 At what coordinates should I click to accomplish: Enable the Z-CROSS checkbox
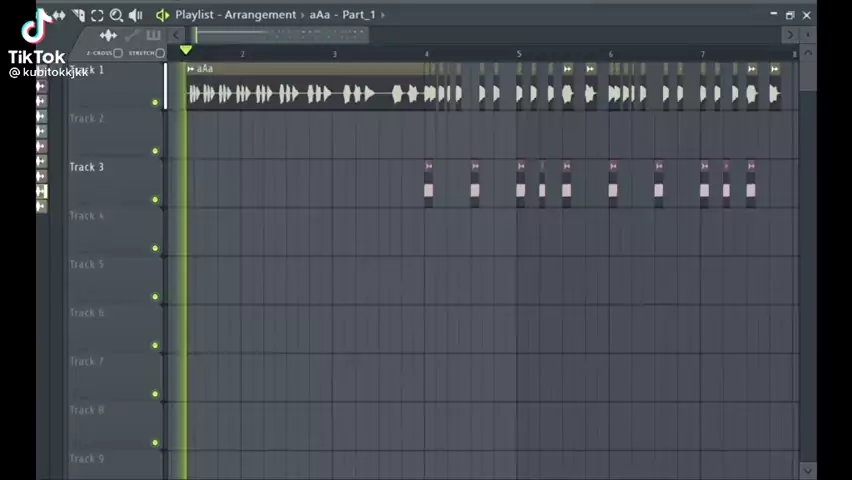coord(118,53)
